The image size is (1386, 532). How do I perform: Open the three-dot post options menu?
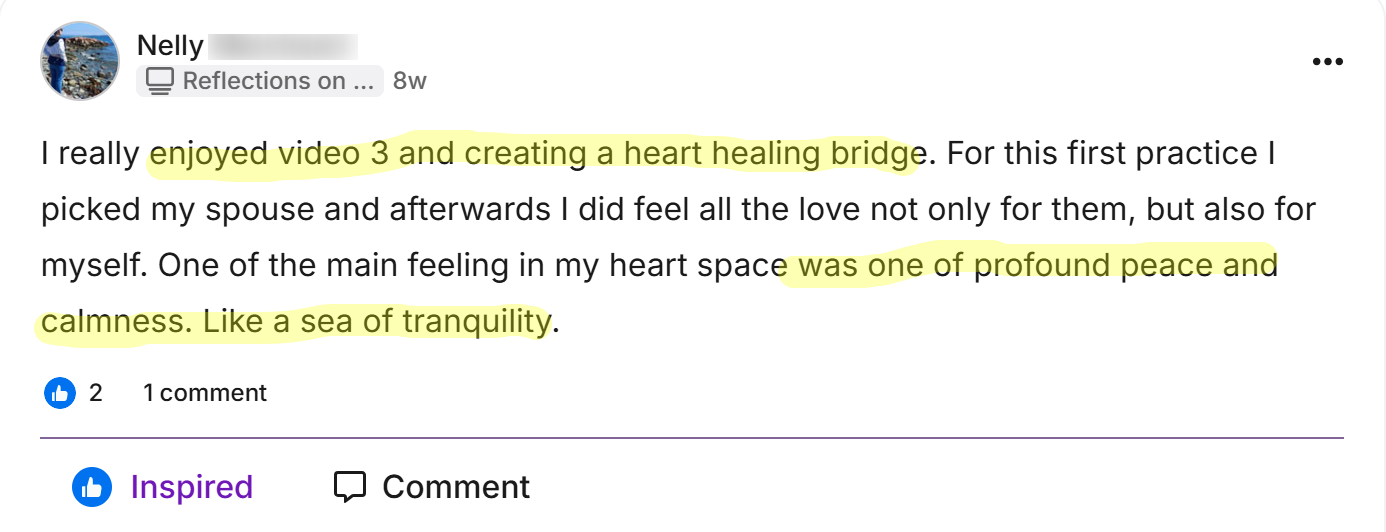tap(1327, 62)
